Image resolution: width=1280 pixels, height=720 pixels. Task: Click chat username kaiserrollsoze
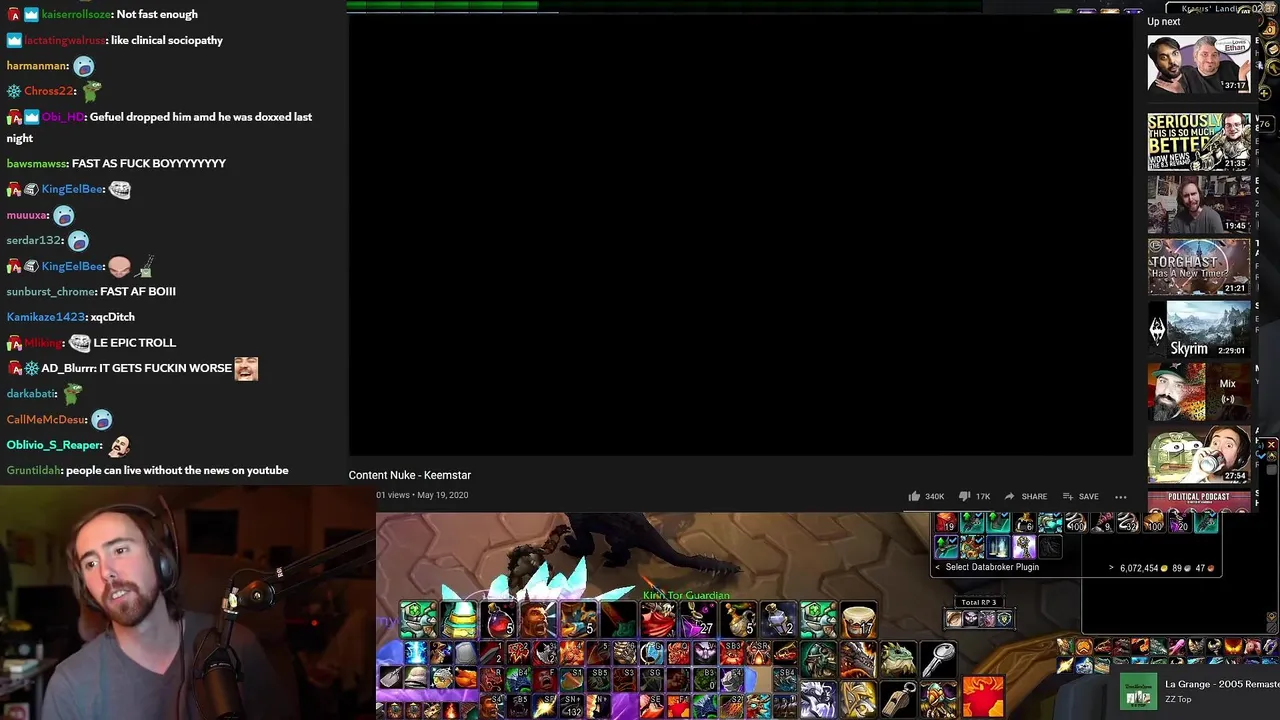click(x=77, y=14)
